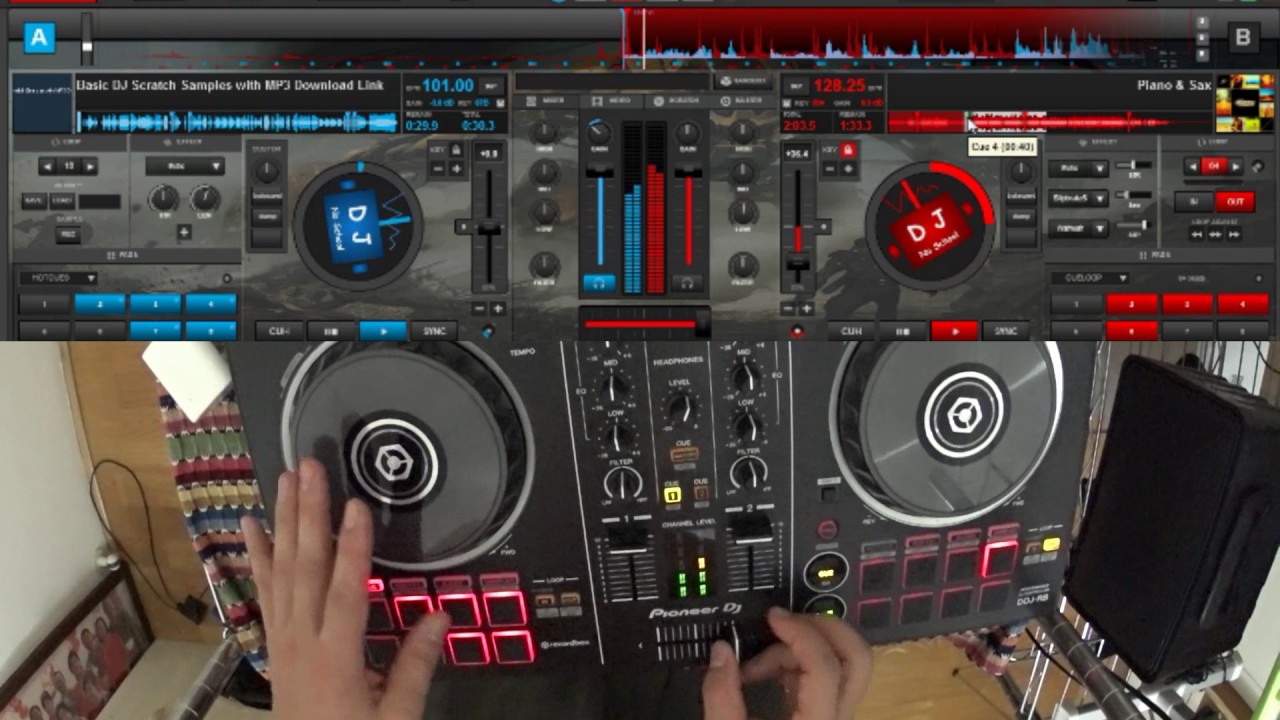The image size is (1280, 720).
Task: Toggle right channel headphone cue icon
Action: pyautogui.click(x=688, y=283)
